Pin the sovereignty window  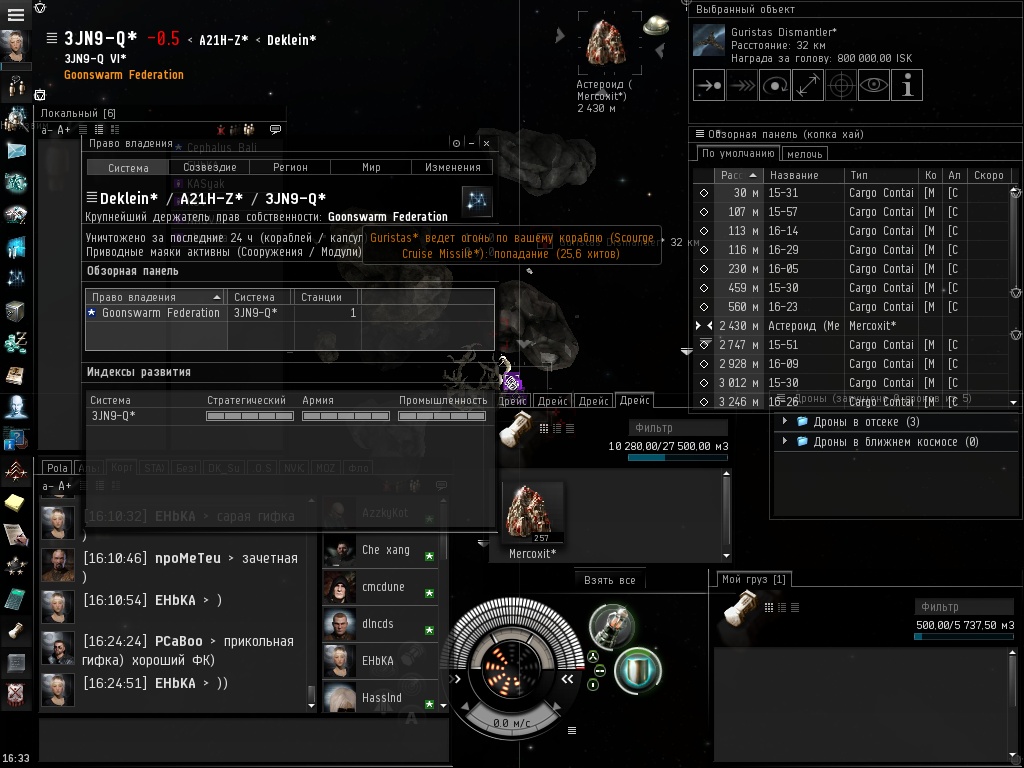point(456,143)
